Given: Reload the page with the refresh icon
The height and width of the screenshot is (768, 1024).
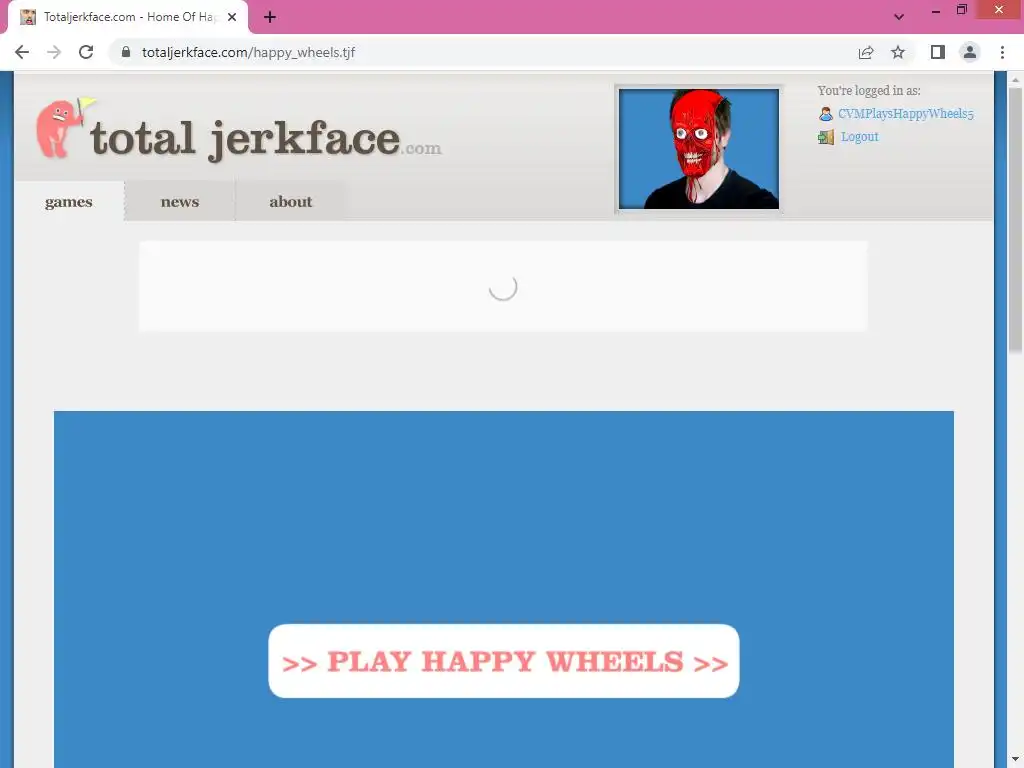Looking at the screenshot, I should 86,52.
